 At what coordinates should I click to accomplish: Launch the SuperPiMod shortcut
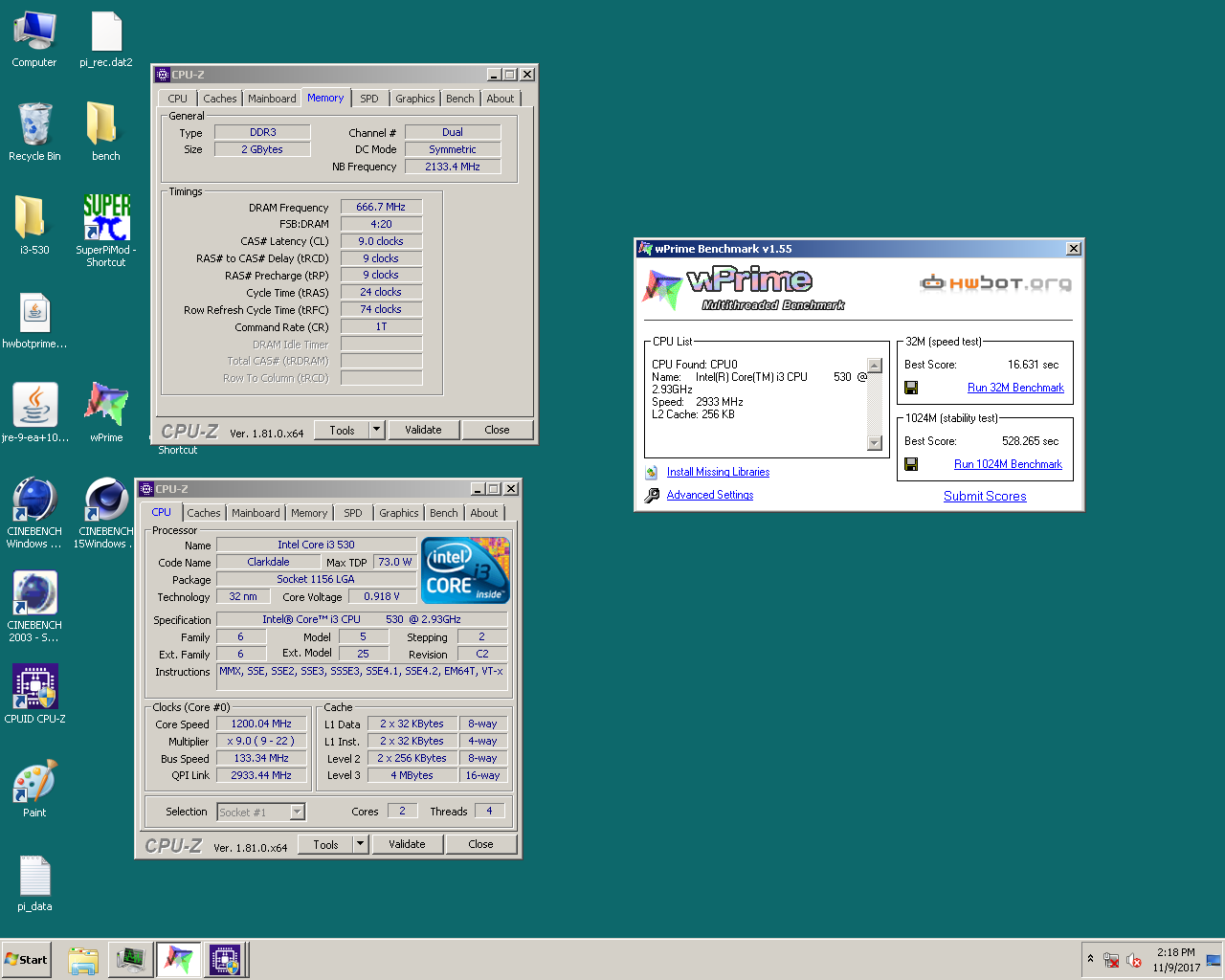tap(106, 230)
